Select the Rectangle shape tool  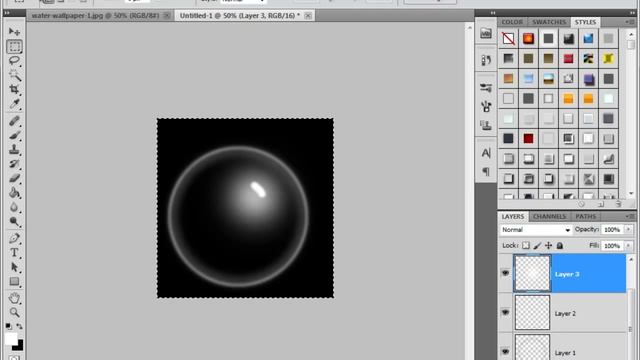[14, 281]
